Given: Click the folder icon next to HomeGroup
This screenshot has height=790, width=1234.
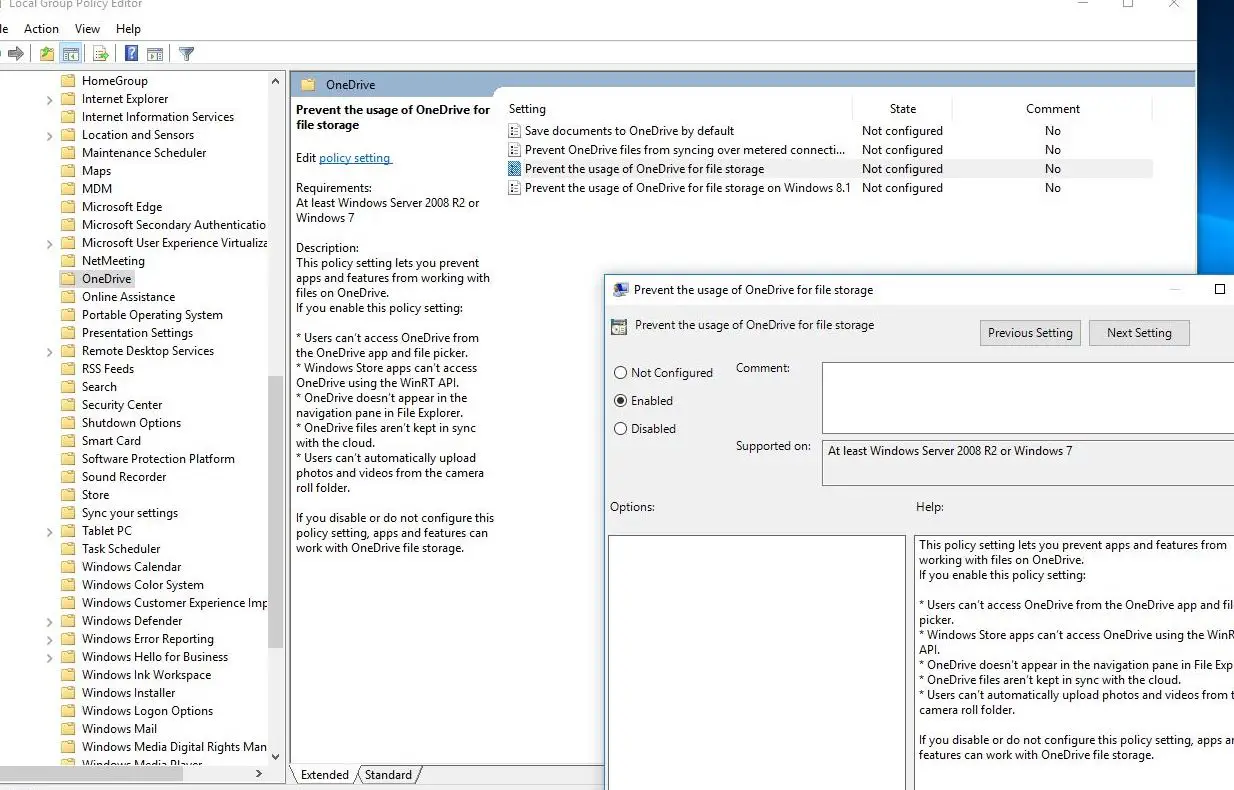Looking at the screenshot, I should click(68, 81).
